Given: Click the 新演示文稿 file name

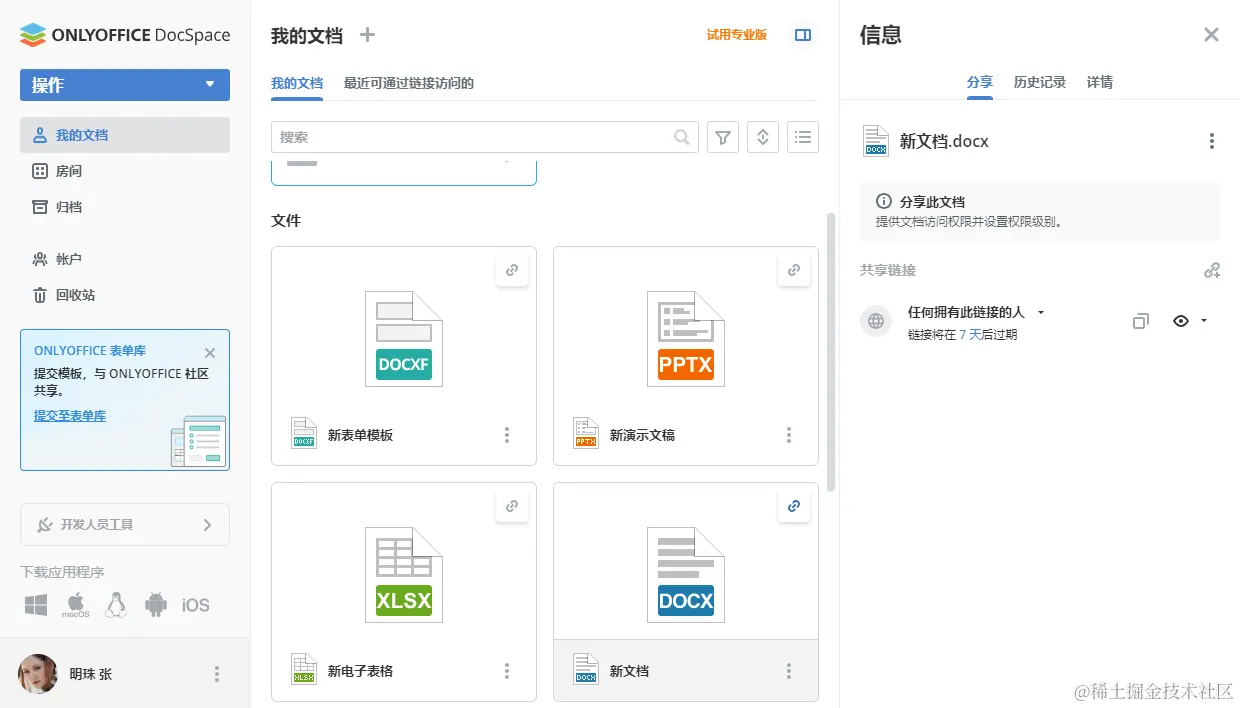Looking at the screenshot, I should (642, 435).
